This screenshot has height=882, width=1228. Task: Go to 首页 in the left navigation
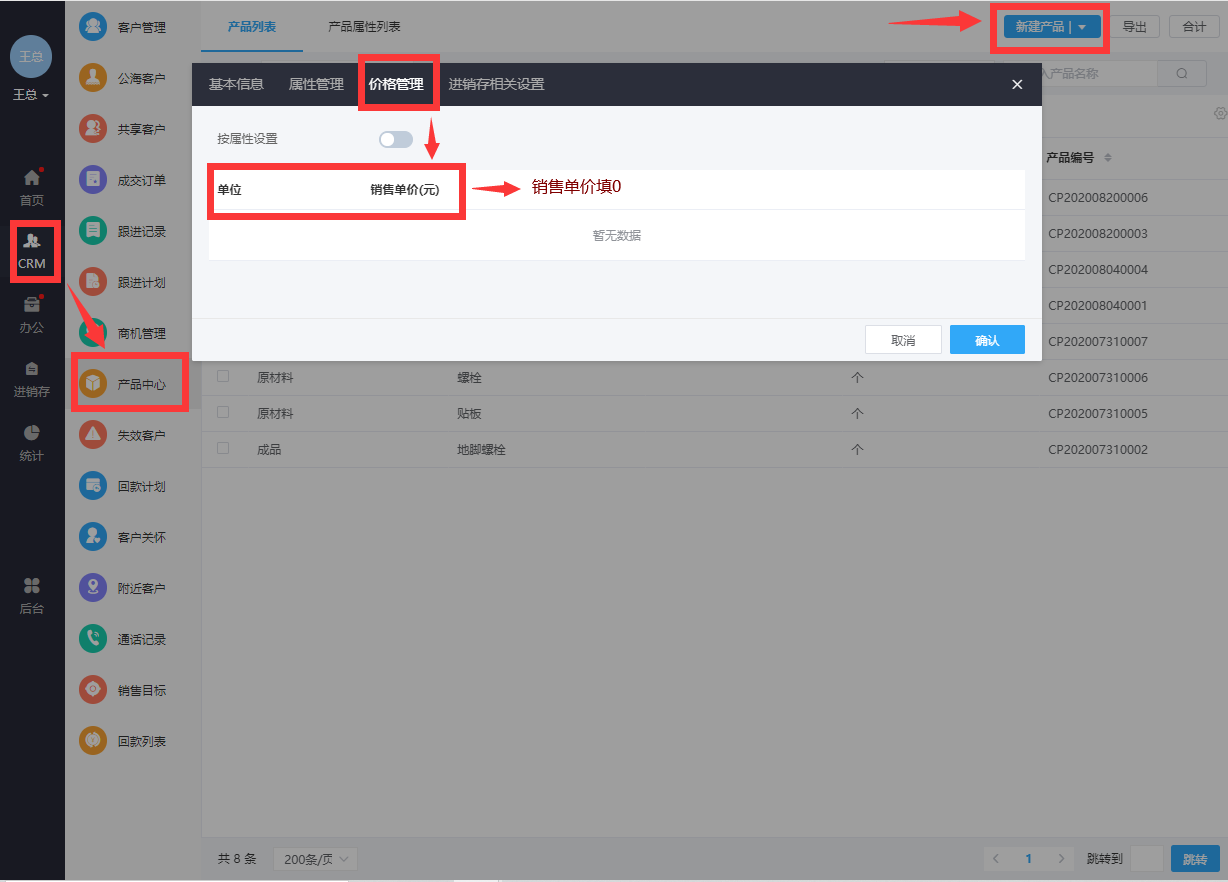point(32,187)
